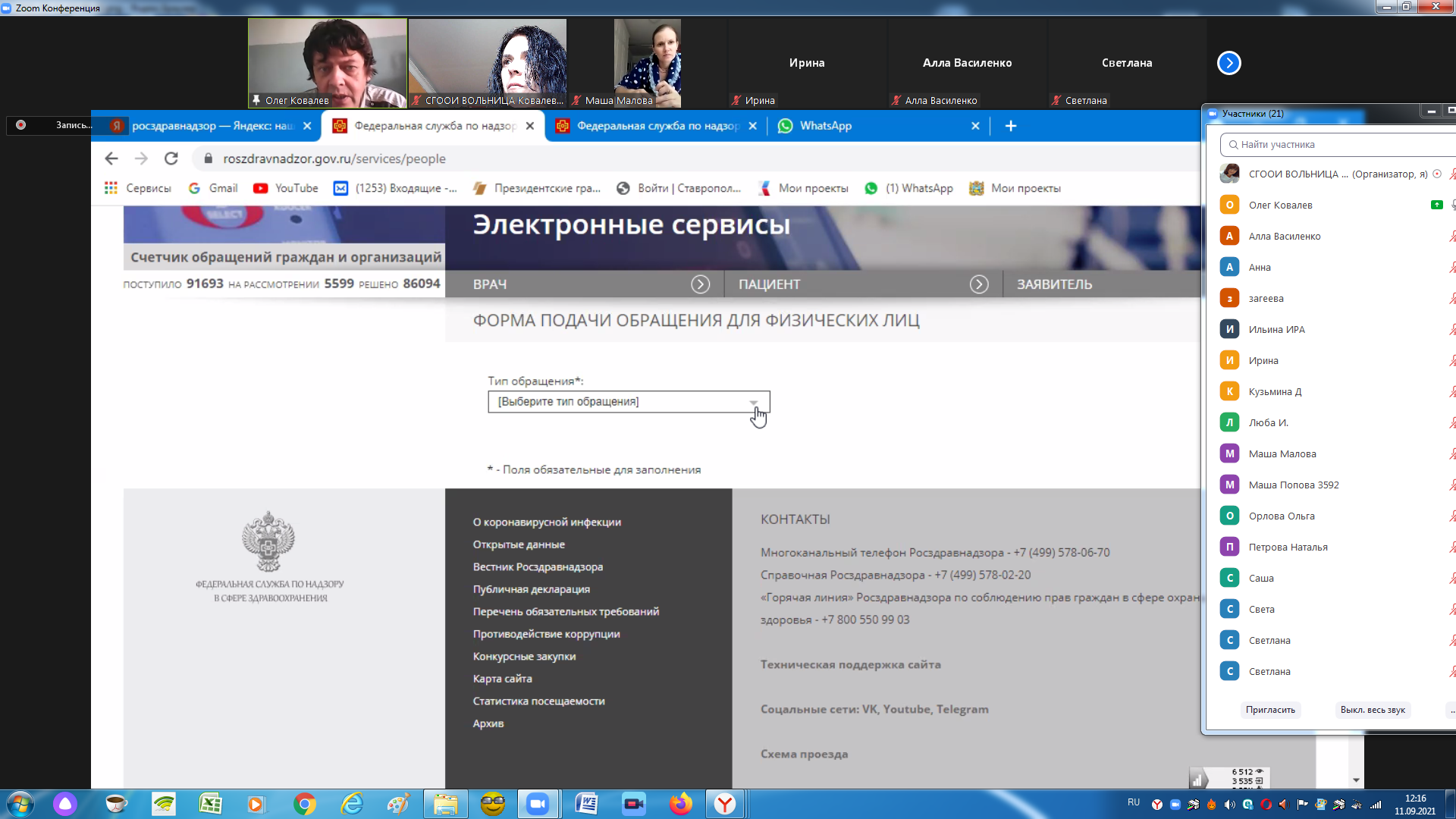1456x819 pixels.
Task: Select Олег Ковалев video thumbnail
Action: (327, 63)
